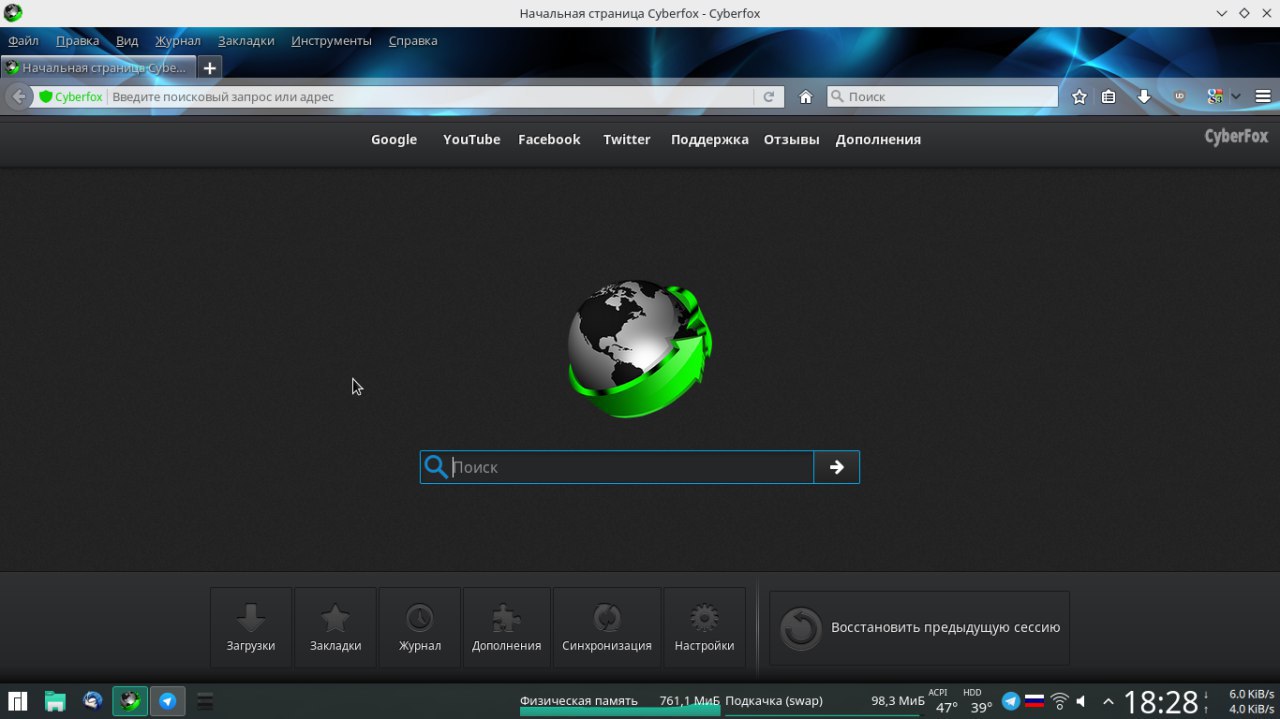The height and width of the screenshot is (719, 1280).
Task: Open the Инструменты menu
Action: [x=331, y=41]
